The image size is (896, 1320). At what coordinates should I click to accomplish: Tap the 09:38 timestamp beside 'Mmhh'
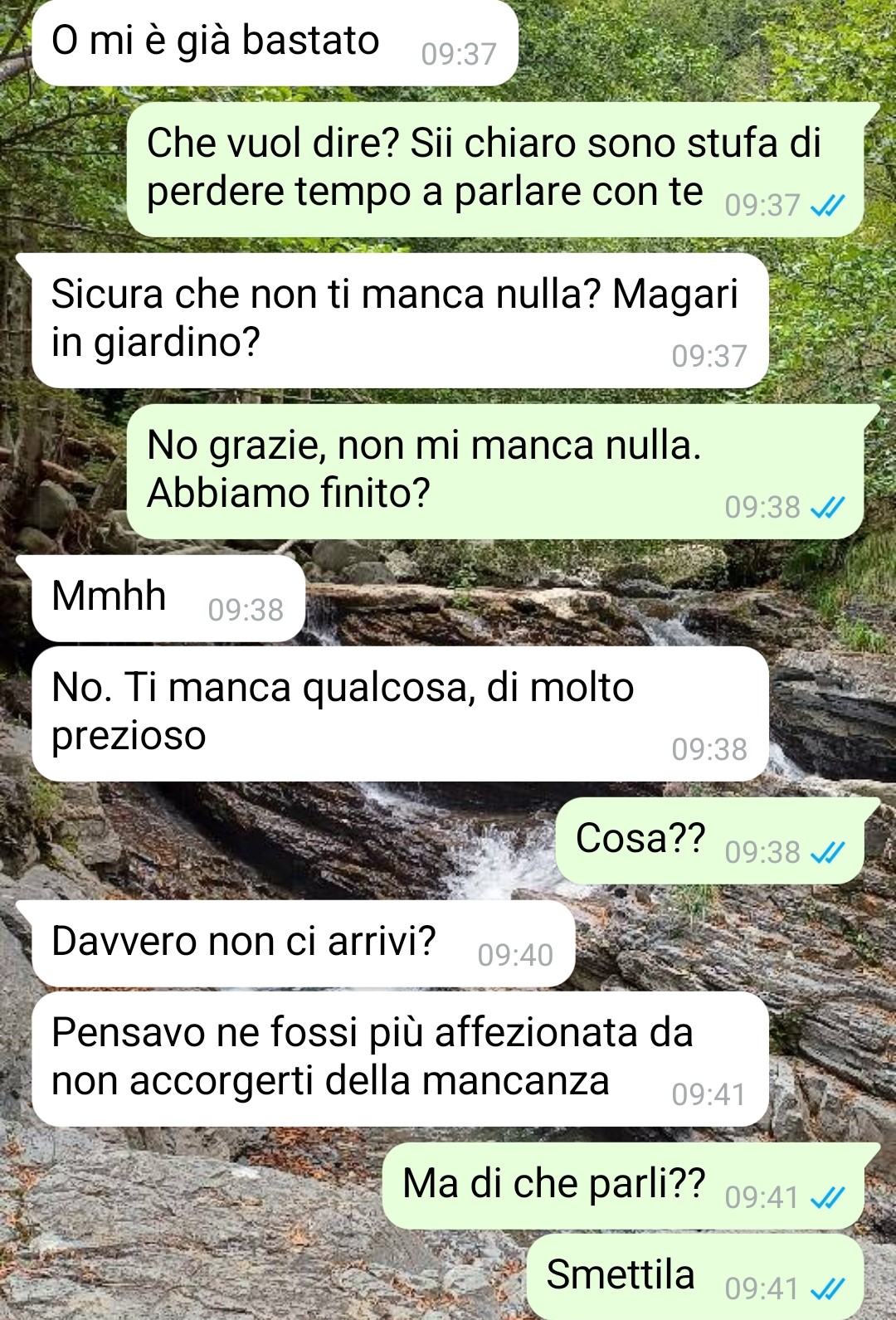(x=246, y=610)
